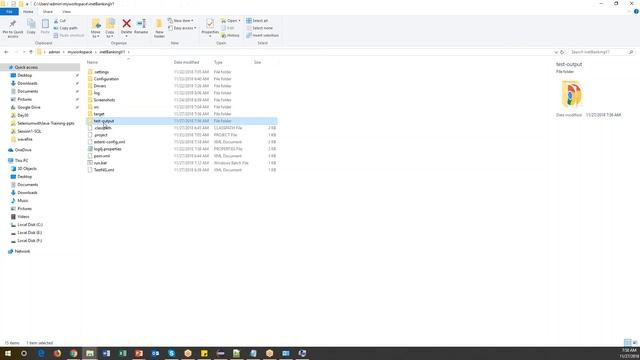The height and width of the screenshot is (360, 640).
Task: Click the New folder icon
Action: (x=159, y=24)
